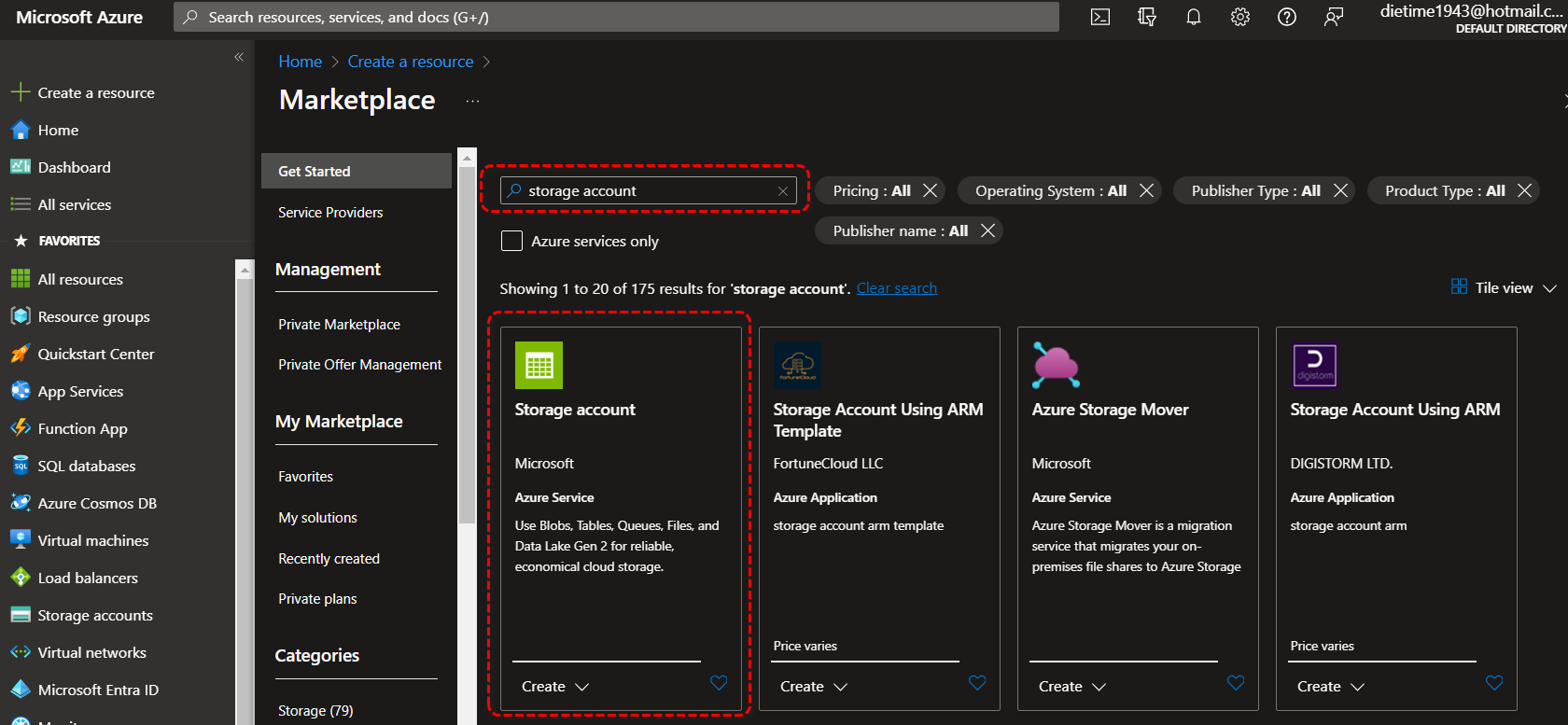
Task: Open the Storage (79) category
Action: pyautogui.click(x=315, y=711)
